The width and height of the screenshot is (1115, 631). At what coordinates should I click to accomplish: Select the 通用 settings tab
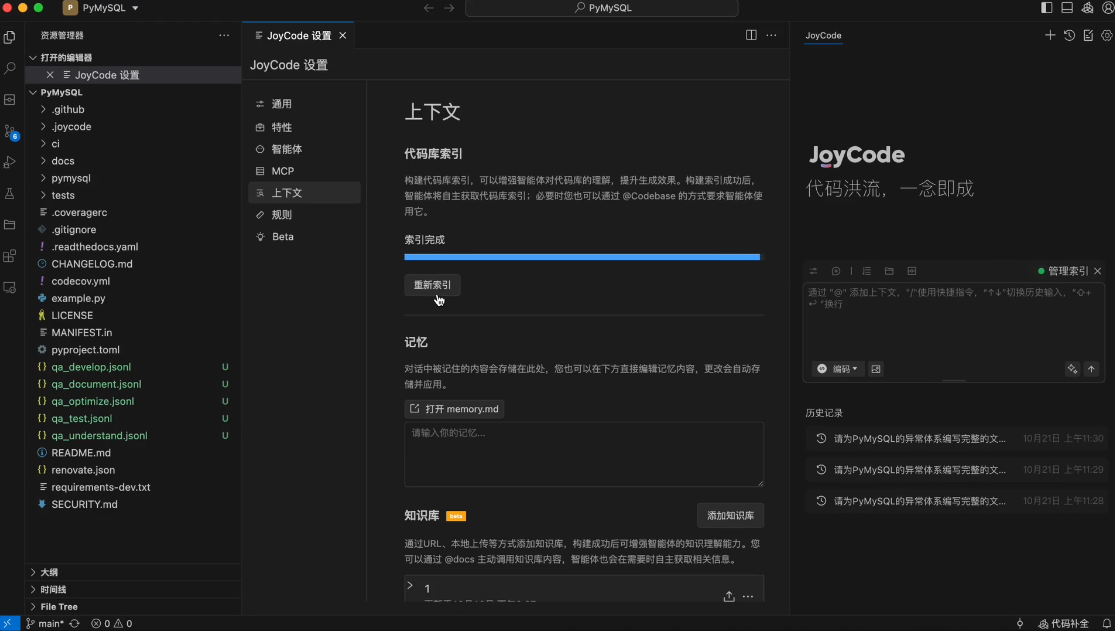[x=304, y=104]
